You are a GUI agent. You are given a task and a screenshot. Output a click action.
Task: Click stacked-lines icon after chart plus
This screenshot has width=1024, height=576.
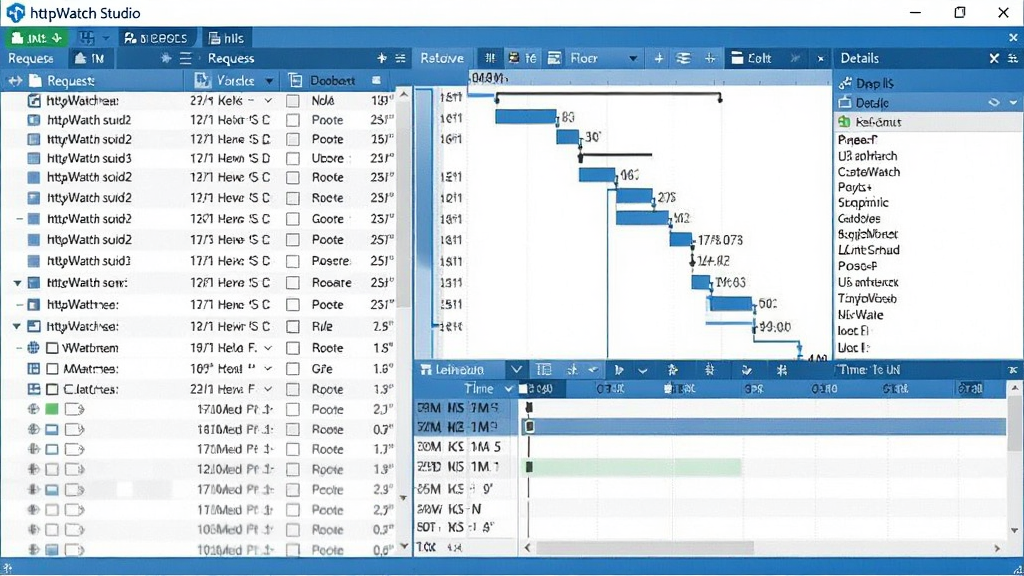pos(683,58)
